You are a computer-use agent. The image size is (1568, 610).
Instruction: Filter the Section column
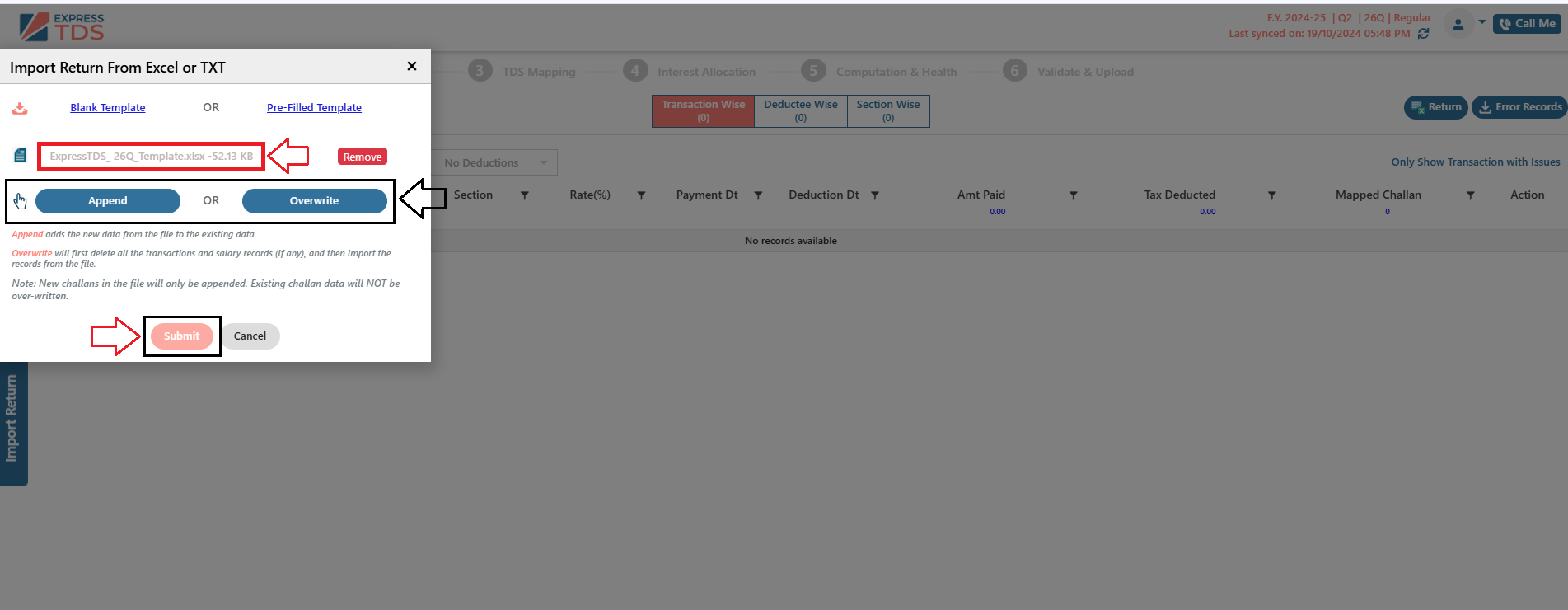(x=525, y=195)
